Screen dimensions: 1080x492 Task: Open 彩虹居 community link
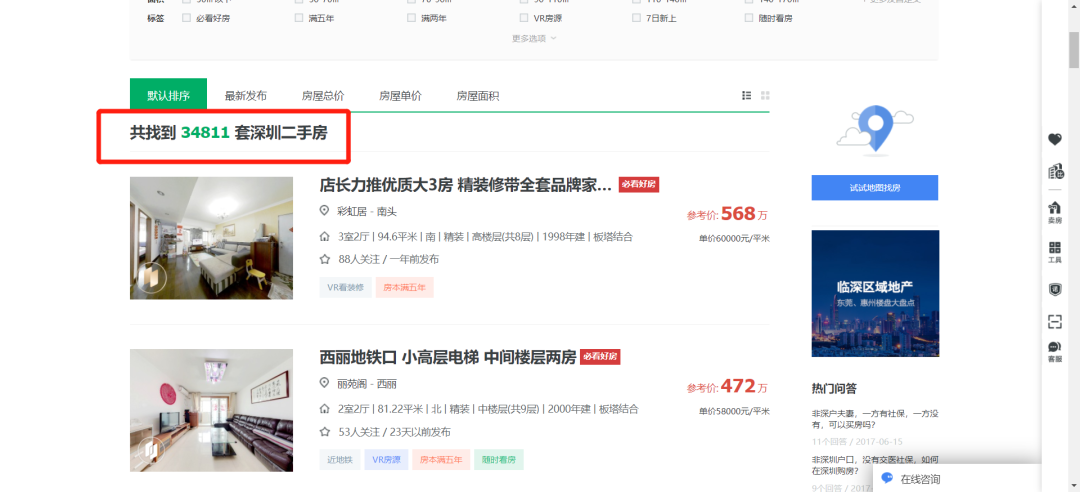point(351,212)
